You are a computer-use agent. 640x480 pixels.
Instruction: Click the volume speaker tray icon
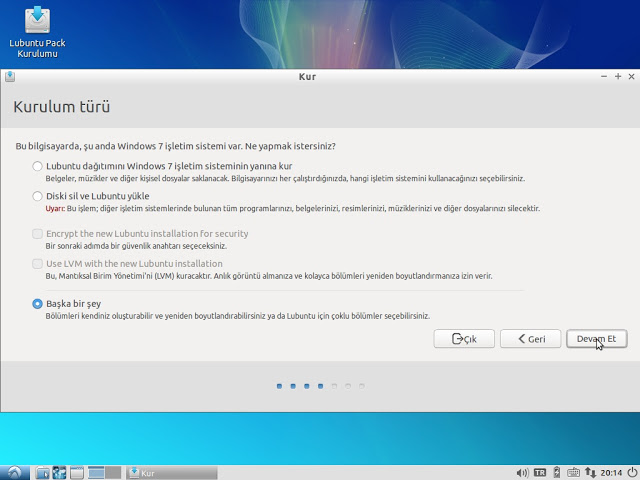point(522,472)
